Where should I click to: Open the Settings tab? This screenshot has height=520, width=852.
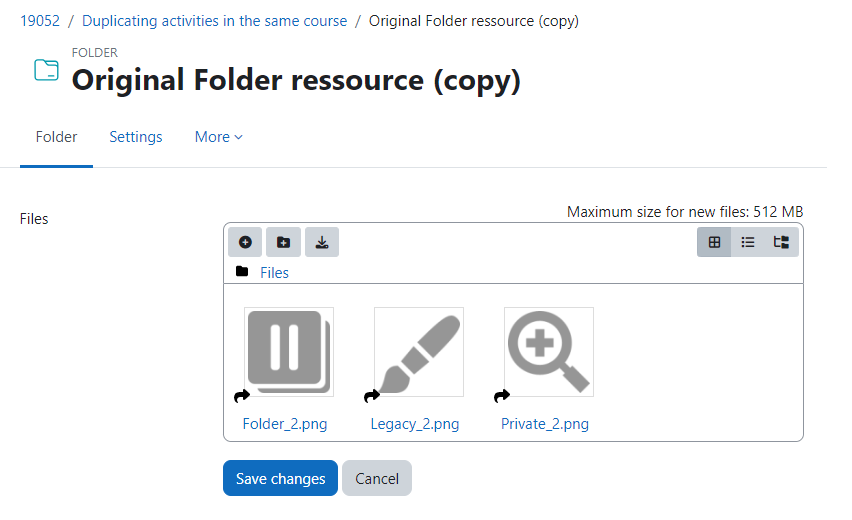136,137
